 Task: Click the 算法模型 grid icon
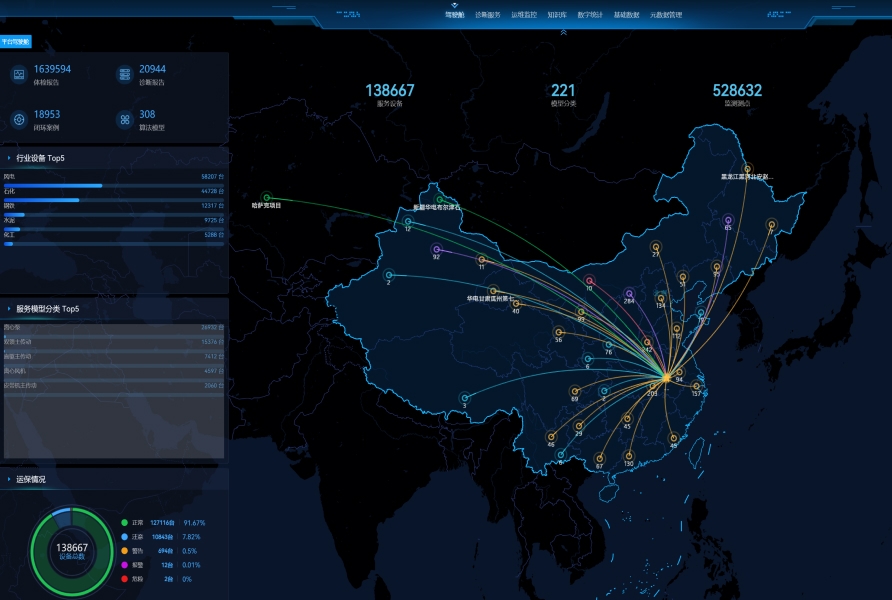[x=124, y=119]
